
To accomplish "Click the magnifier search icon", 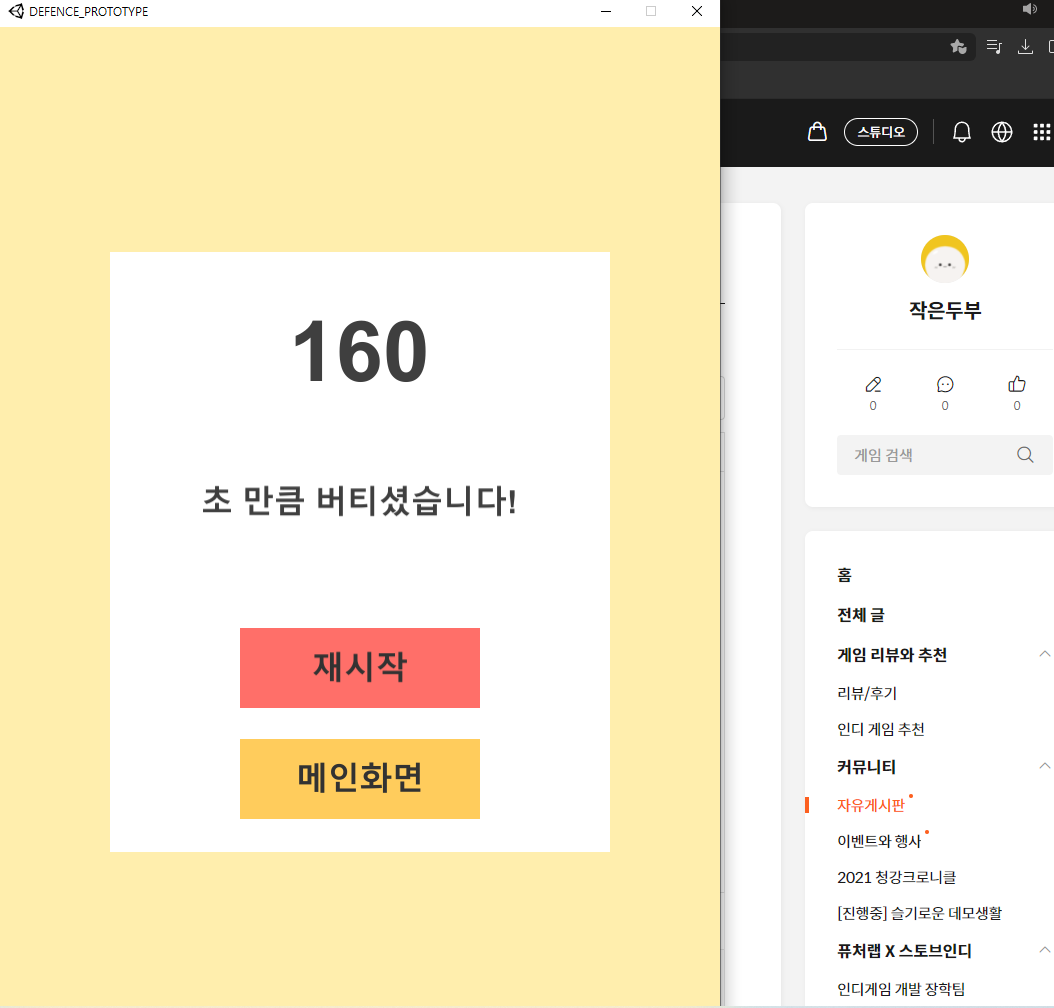I will [1025, 455].
